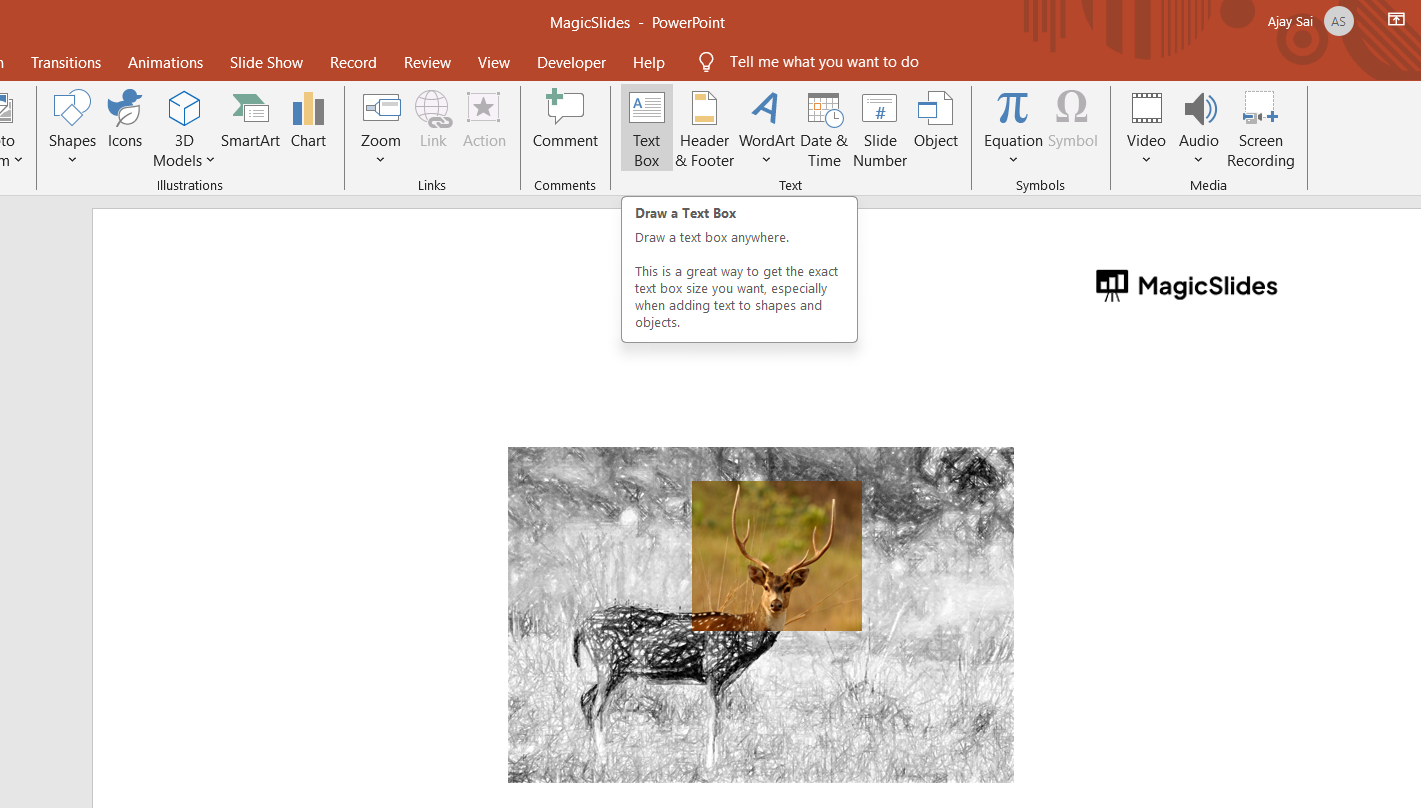Insert Date & Time
The height and width of the screenshot is (808, 1421).
pos(824,128)
